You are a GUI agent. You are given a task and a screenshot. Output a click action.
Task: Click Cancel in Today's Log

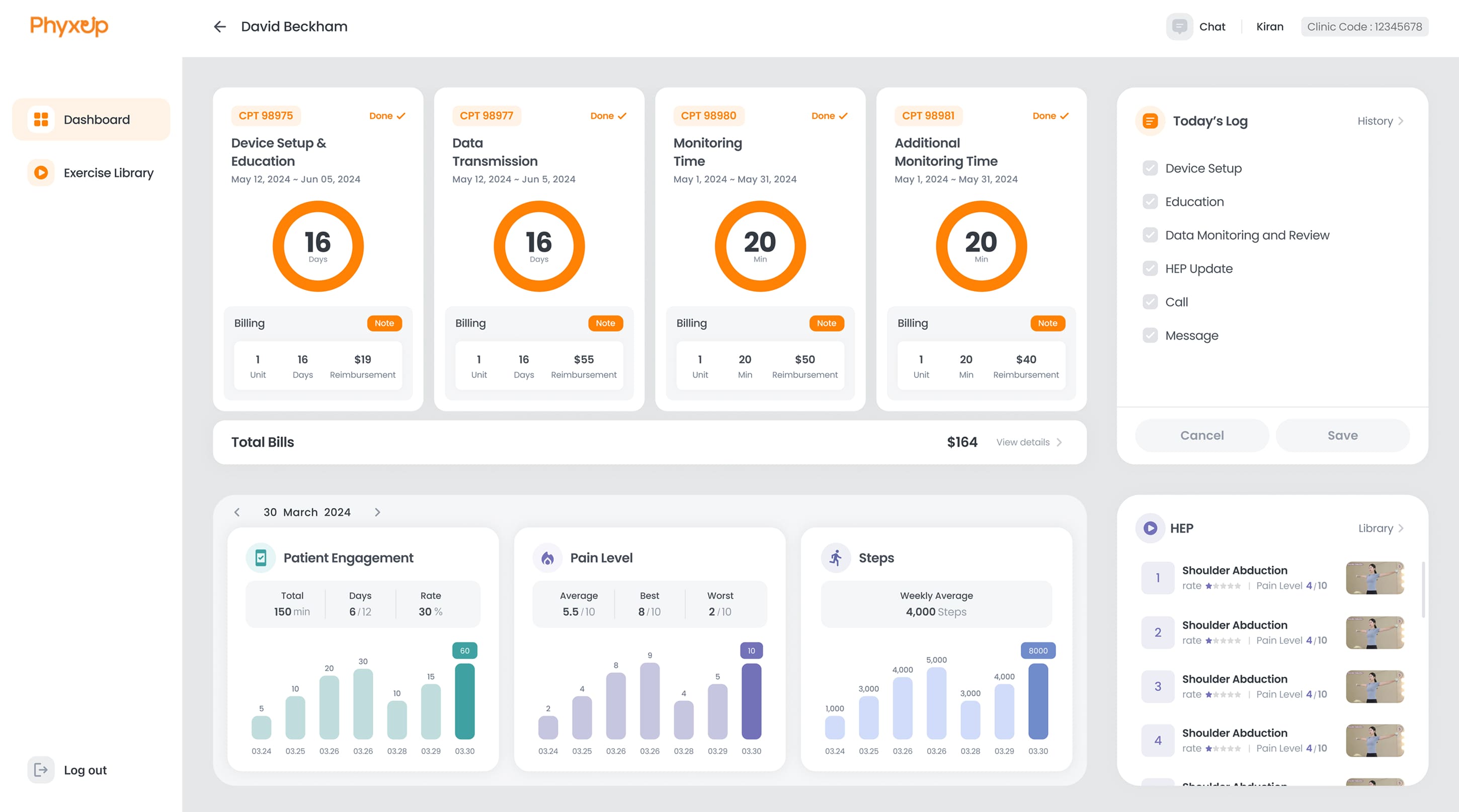click(1201, 436)
